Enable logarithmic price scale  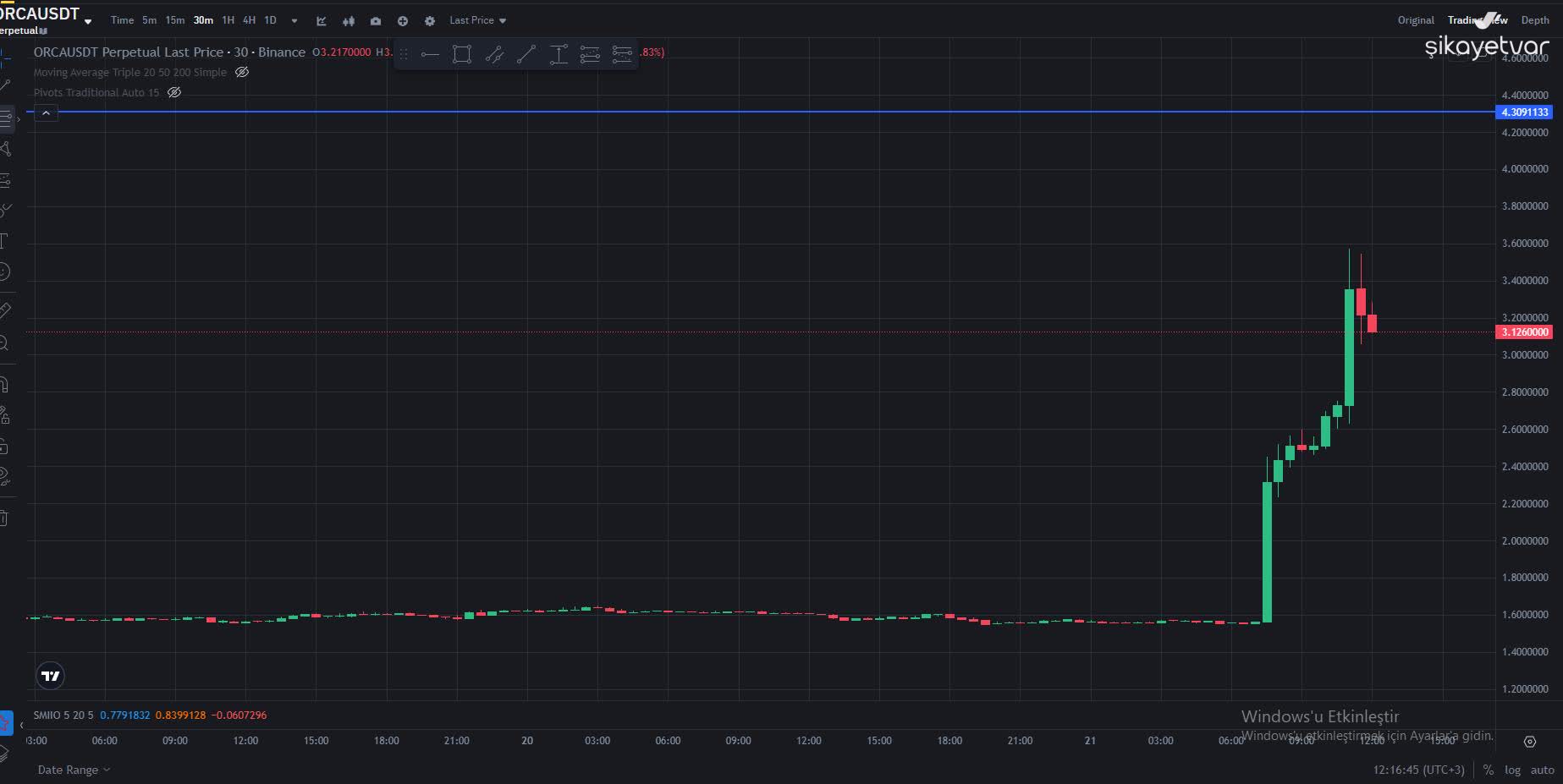[x=1511, y=770]
